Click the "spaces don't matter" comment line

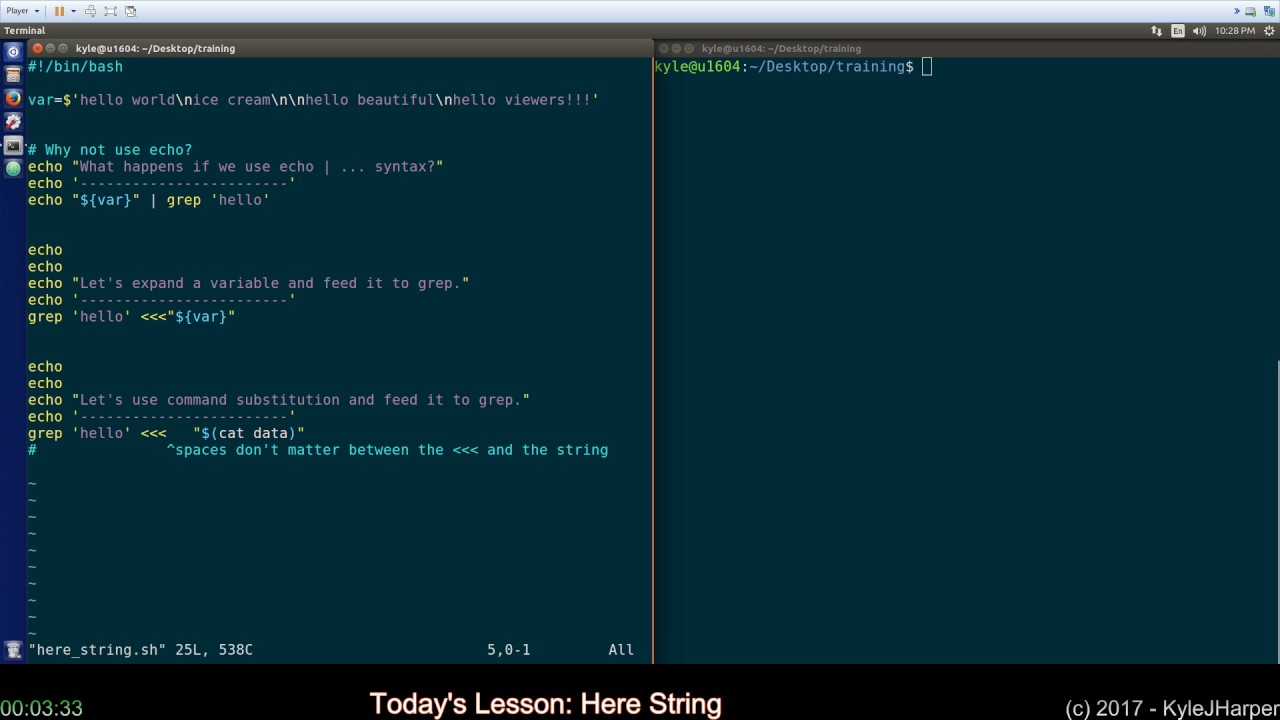point(318,450)
